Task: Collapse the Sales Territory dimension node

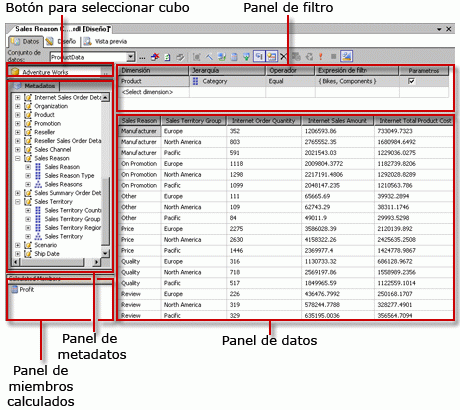Action: coord(18,202)
